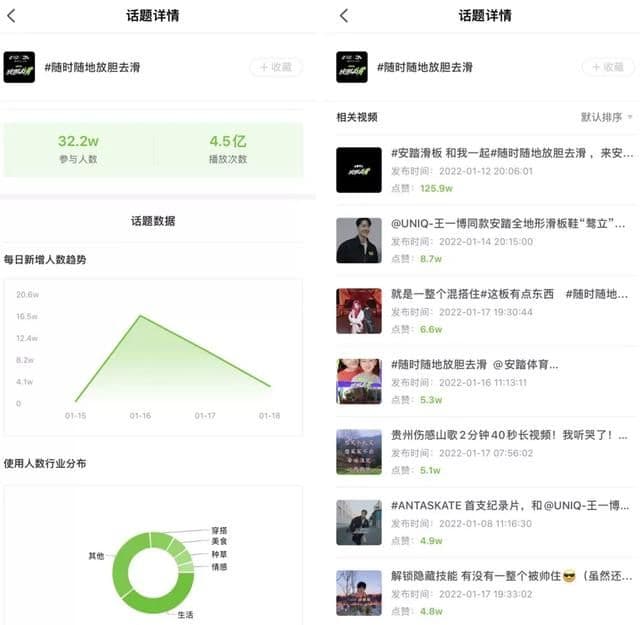The image size is (640, 625).
Task: Click 4.8w likes count
Action: (x=431, y=612)
